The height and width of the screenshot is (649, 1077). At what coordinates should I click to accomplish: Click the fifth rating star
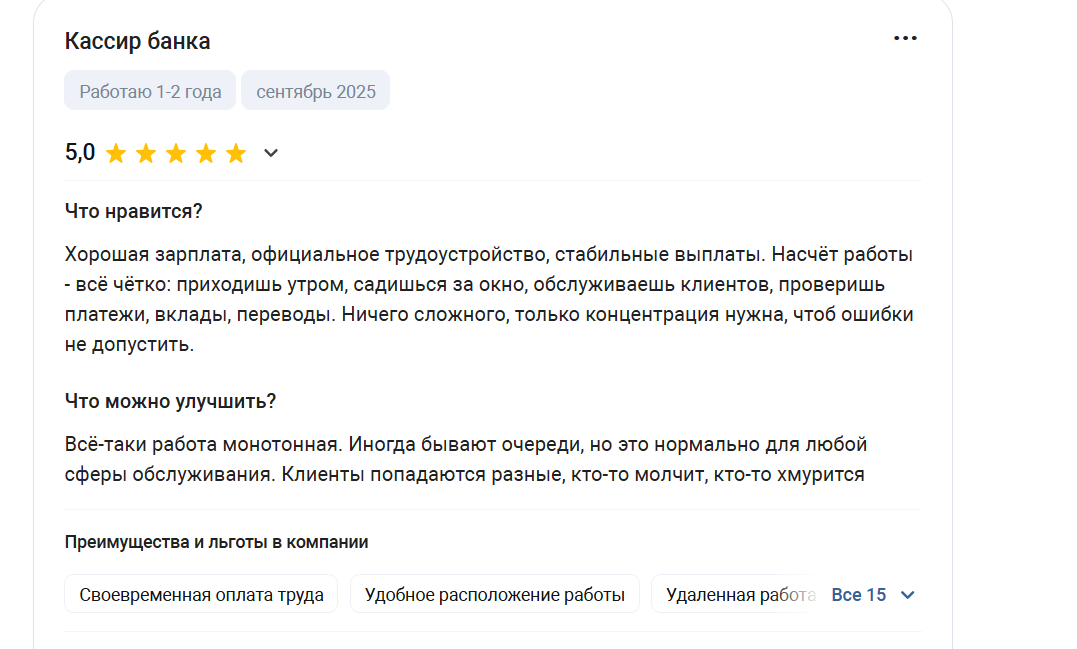[x=236, y=153]
